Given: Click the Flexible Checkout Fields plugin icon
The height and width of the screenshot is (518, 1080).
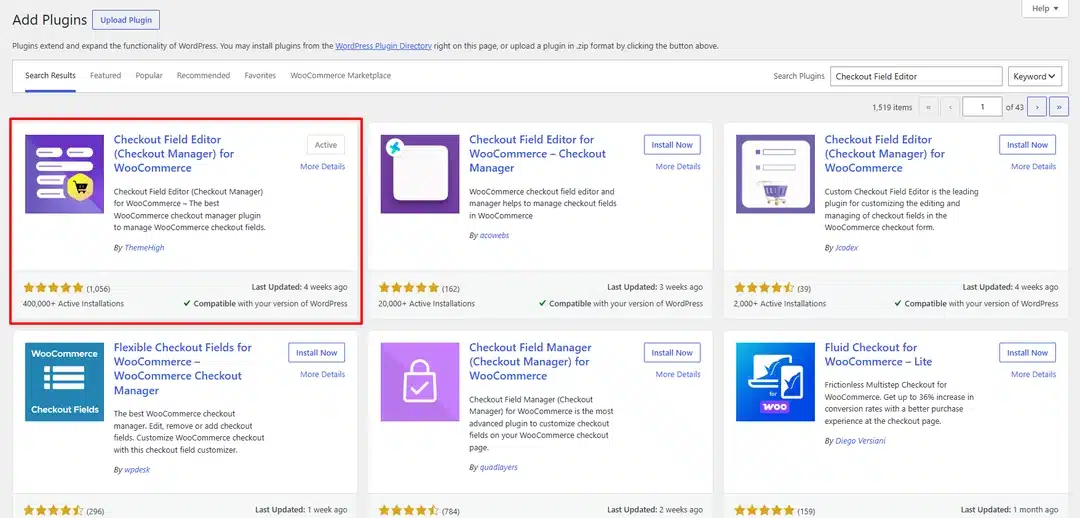Looking at the screenshot, I should [x=65, y=382].
